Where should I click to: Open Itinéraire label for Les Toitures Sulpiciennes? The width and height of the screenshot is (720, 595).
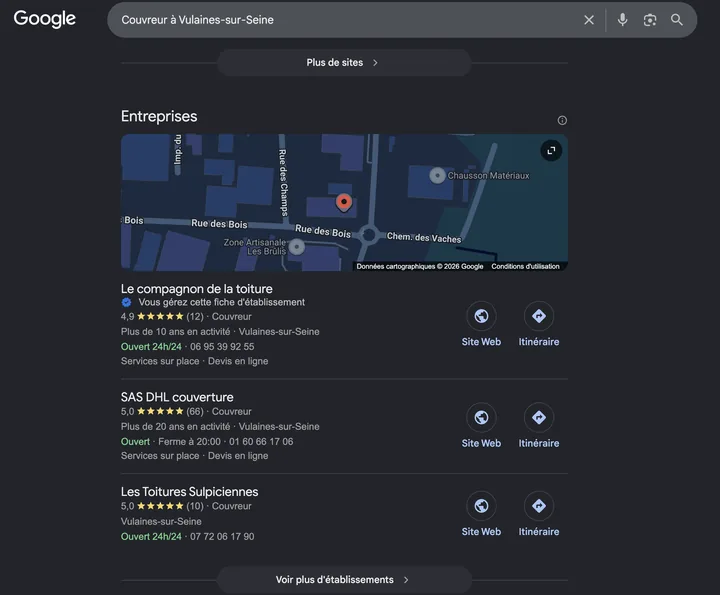(539, 532)
